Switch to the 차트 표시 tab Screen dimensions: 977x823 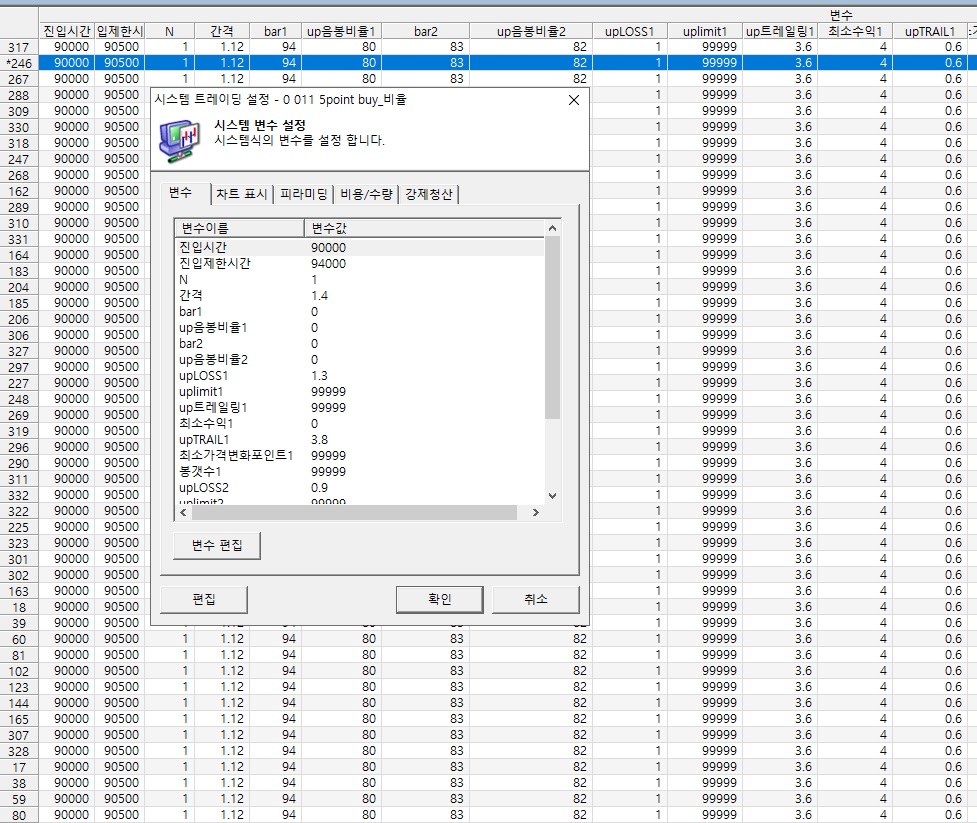click(x=242, y=194)
